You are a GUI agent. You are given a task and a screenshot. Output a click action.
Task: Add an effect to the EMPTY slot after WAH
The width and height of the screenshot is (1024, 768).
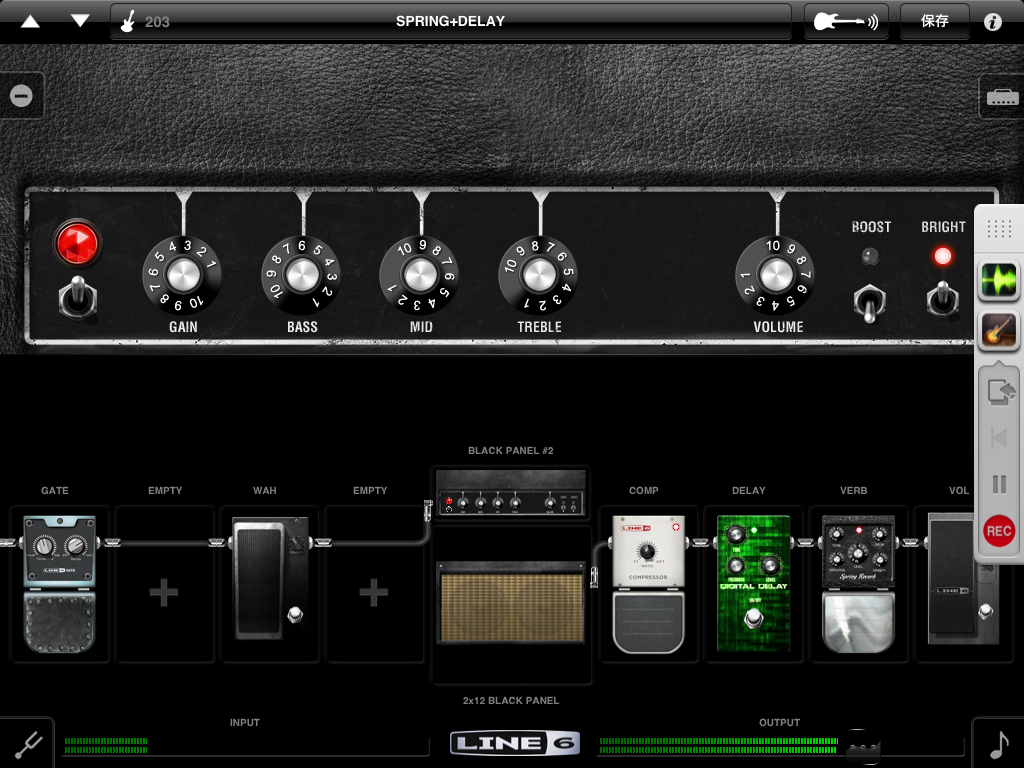tap(374, 592)
